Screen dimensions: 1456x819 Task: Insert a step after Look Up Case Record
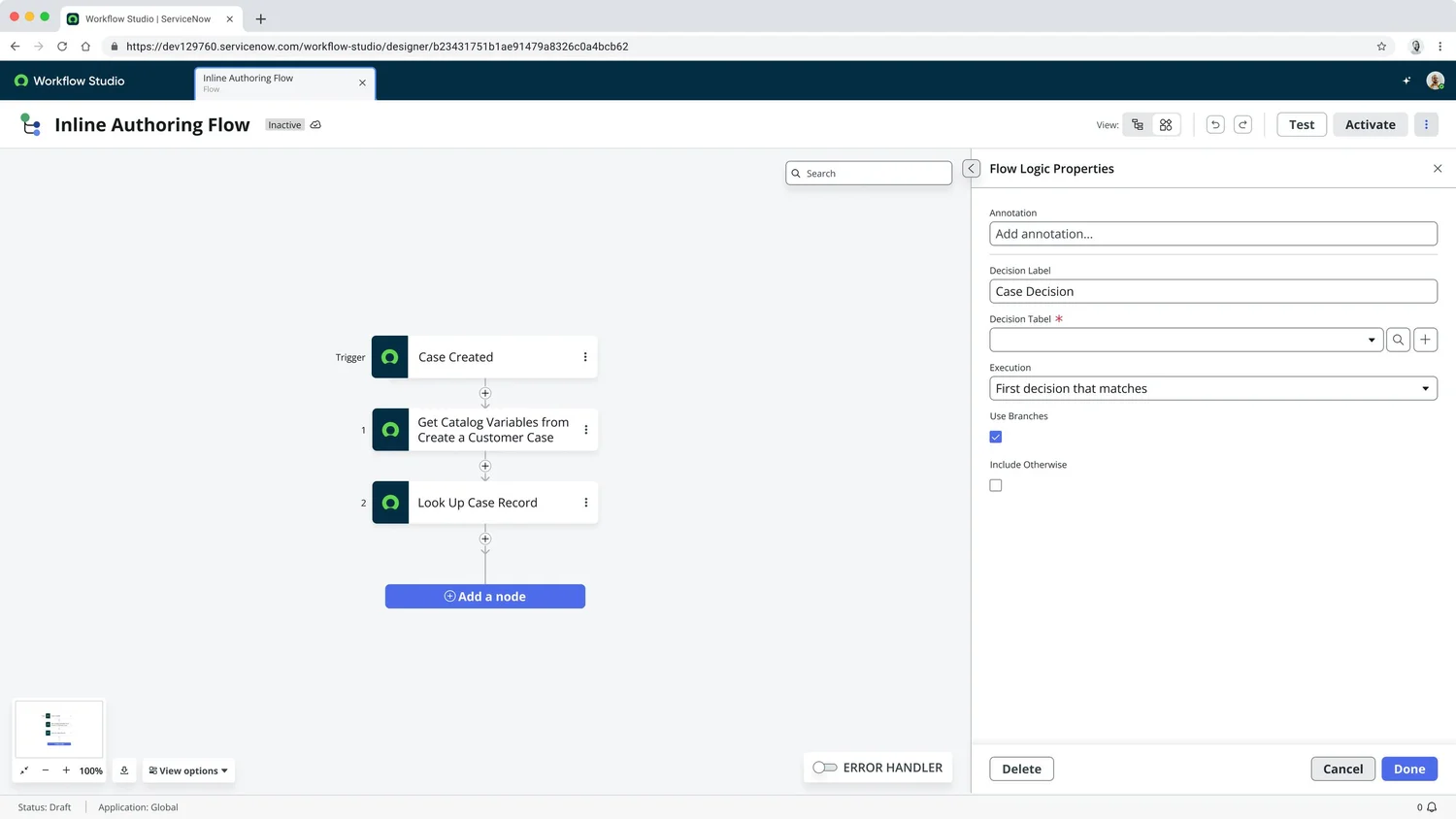[485, 539]
